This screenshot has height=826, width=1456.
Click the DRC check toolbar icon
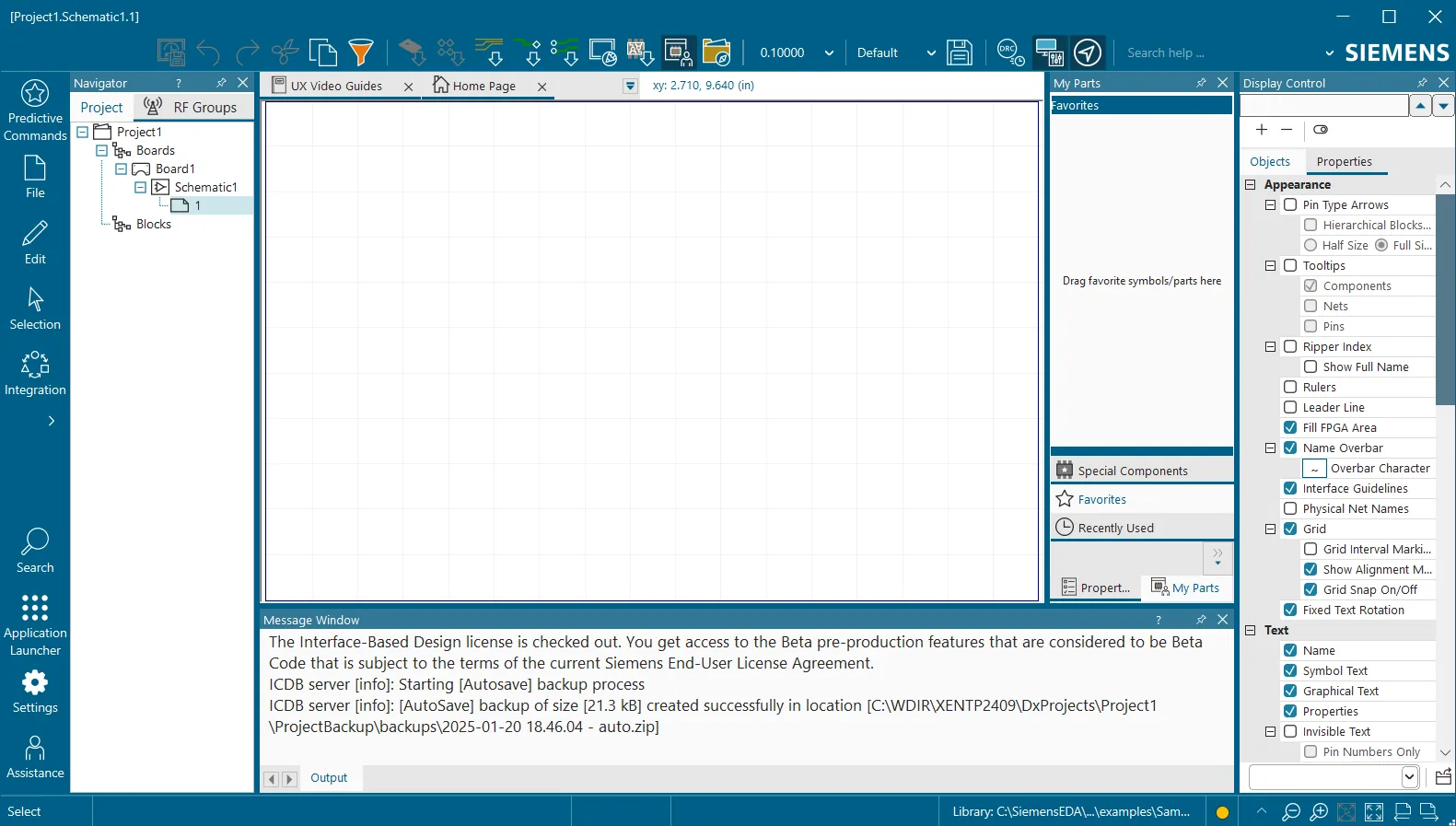[1010, 52]
